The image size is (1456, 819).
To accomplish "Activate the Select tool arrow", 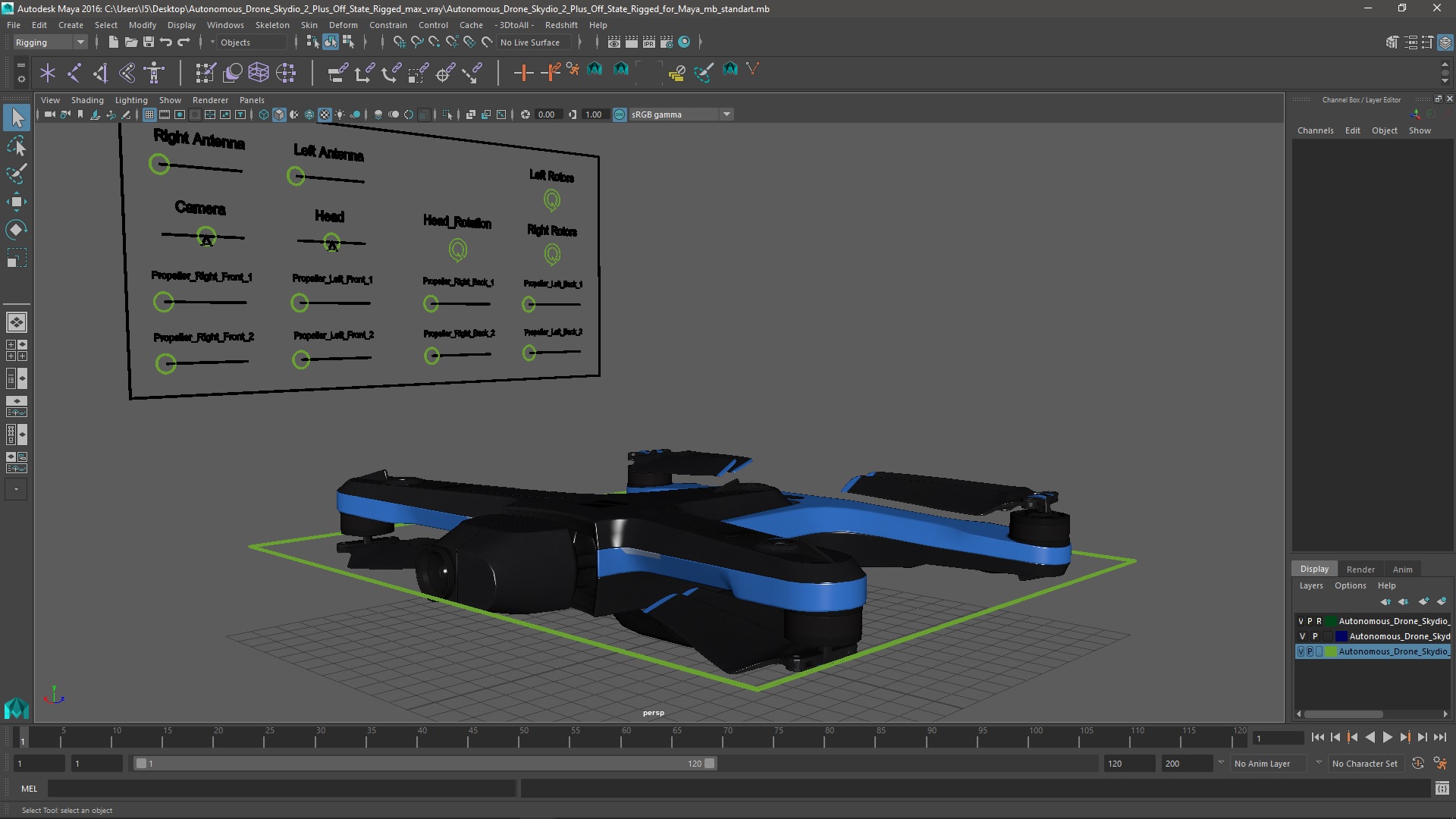I will [17, 118].
